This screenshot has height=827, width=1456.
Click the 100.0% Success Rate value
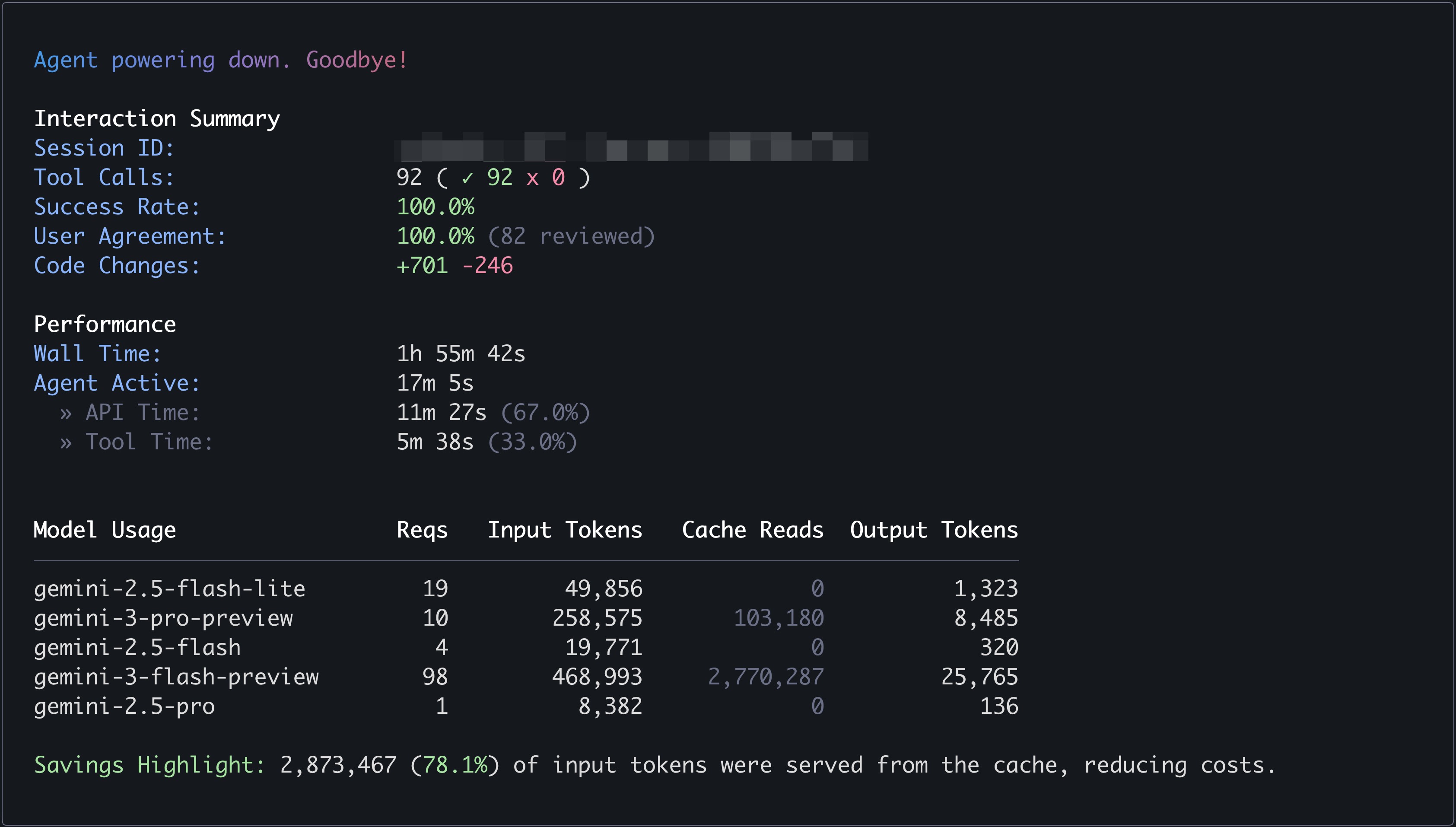click(435, 207)
